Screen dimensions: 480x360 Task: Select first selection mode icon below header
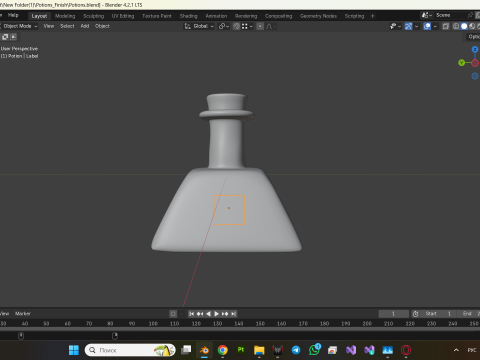(x=5, y=37)
